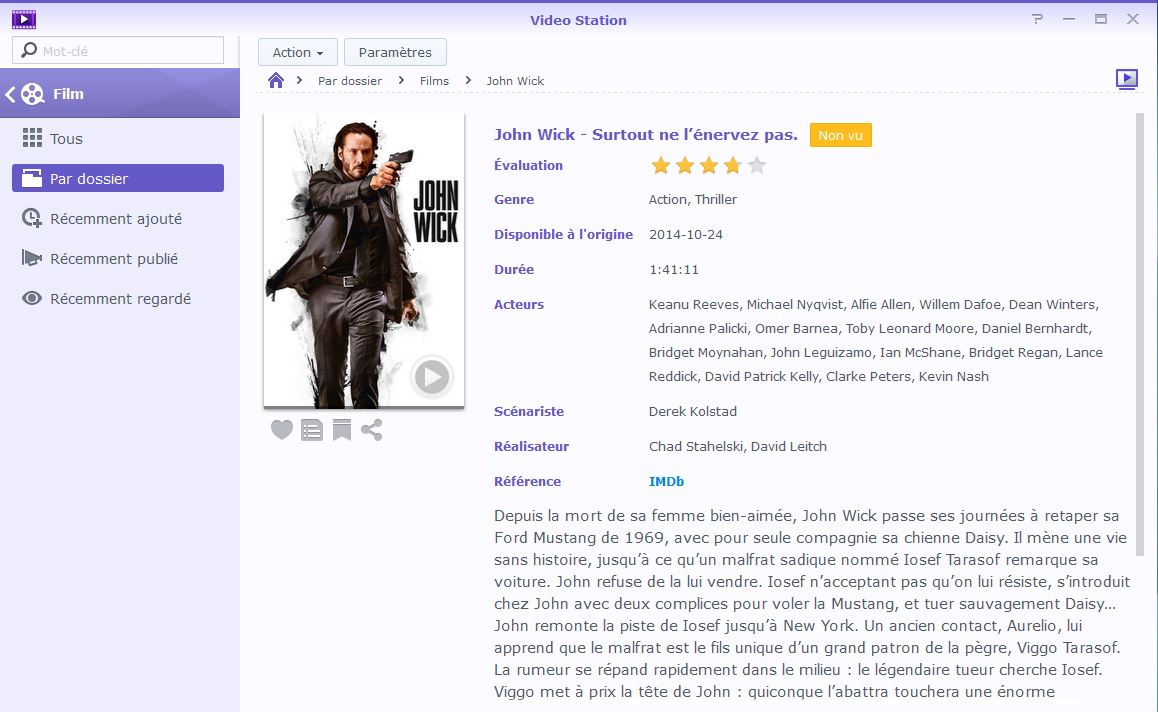Click the Tous grid icon
The image size is (1158, 712).
click(32, 138)
